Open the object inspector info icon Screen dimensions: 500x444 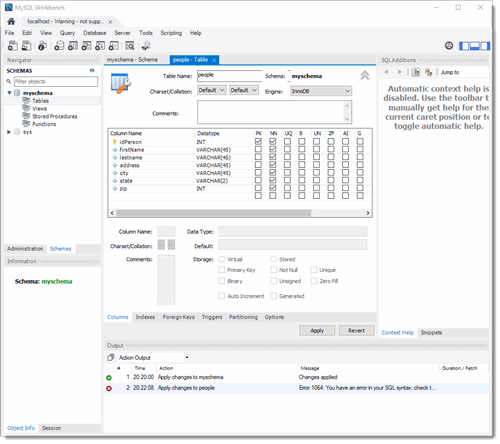pyautogui.click(x=42, y=46)
